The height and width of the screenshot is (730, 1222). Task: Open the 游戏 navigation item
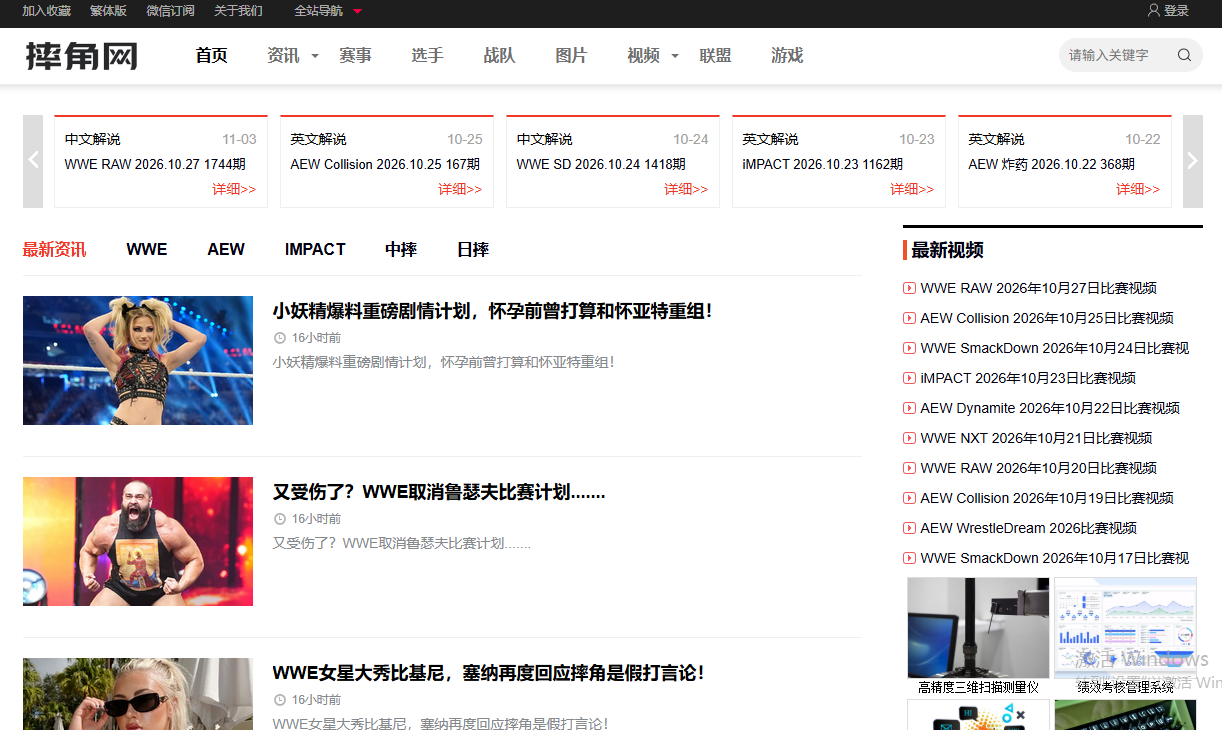pyautogui.click(x=787, y=56)
